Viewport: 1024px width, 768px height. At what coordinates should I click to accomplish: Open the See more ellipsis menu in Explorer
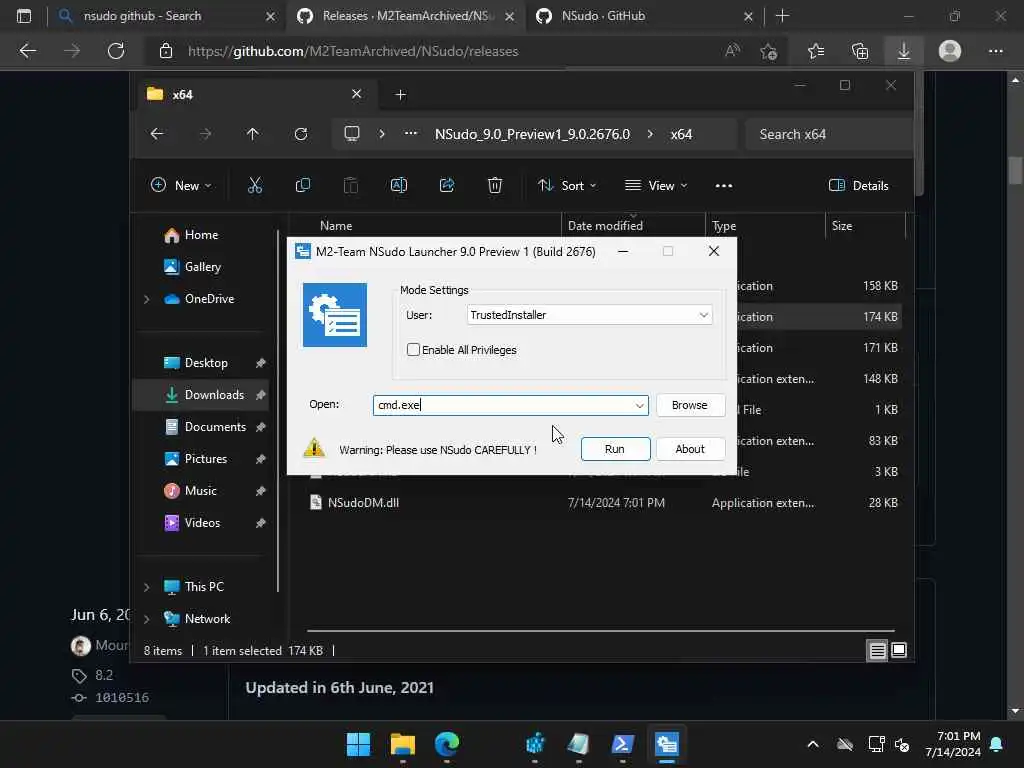coord(724,185)
